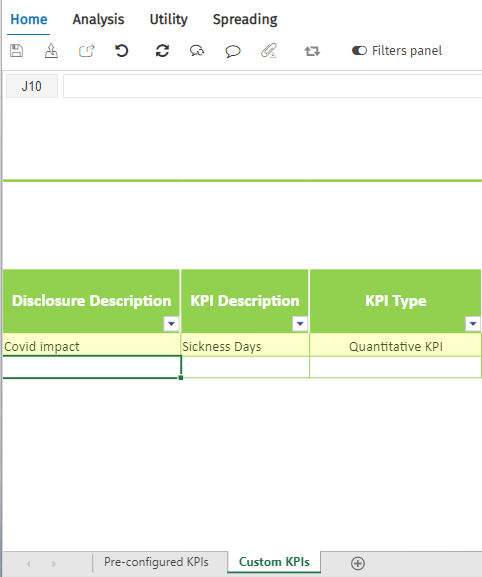The width and height of the screenshot is (482, 577).
Task: Add a comment with speech bubble icon
Action: point(233,51)
